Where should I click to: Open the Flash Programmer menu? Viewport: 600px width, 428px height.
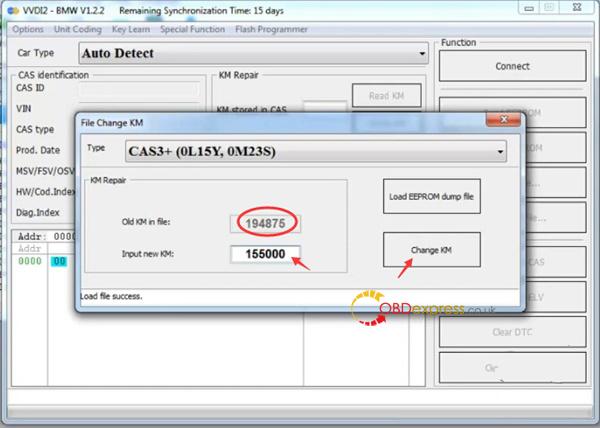tap(271, 29)
